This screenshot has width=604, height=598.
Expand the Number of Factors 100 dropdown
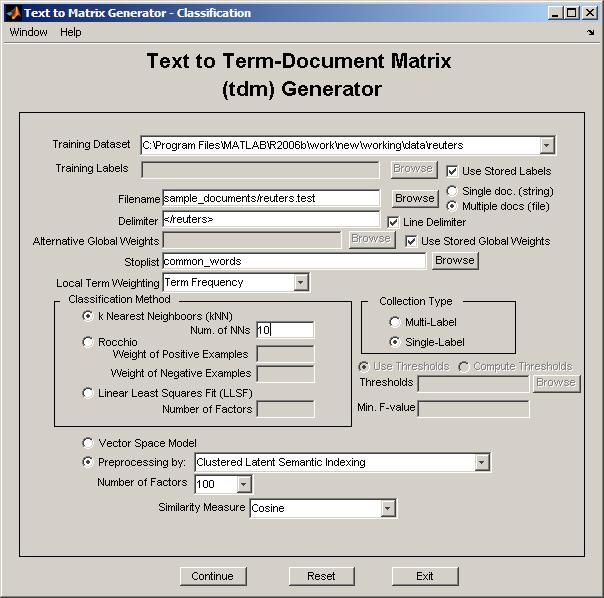pos(243,484)
